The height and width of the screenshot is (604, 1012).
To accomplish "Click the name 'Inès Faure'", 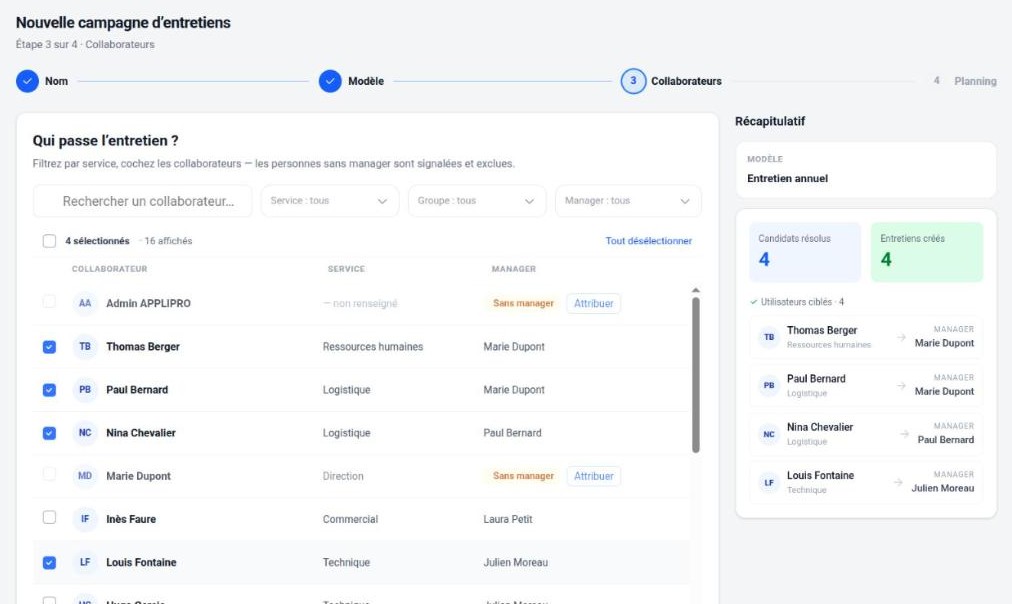I will [x=131, y=519].
